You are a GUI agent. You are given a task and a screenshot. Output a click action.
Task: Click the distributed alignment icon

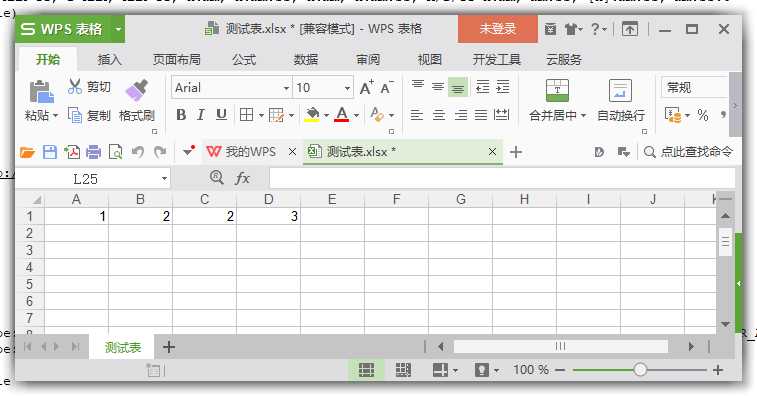pos(502,115)
